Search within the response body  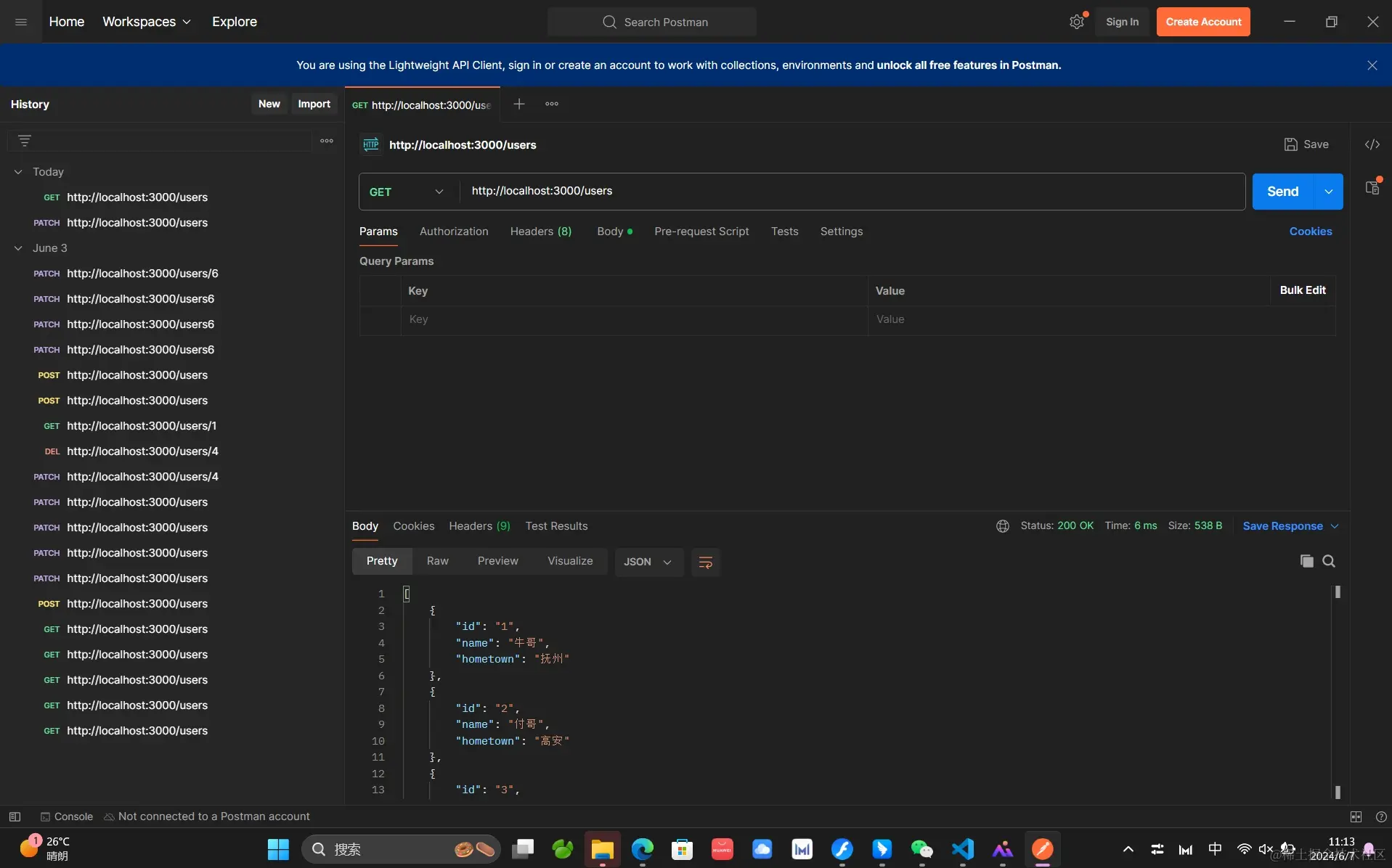tap(1329, 561)
